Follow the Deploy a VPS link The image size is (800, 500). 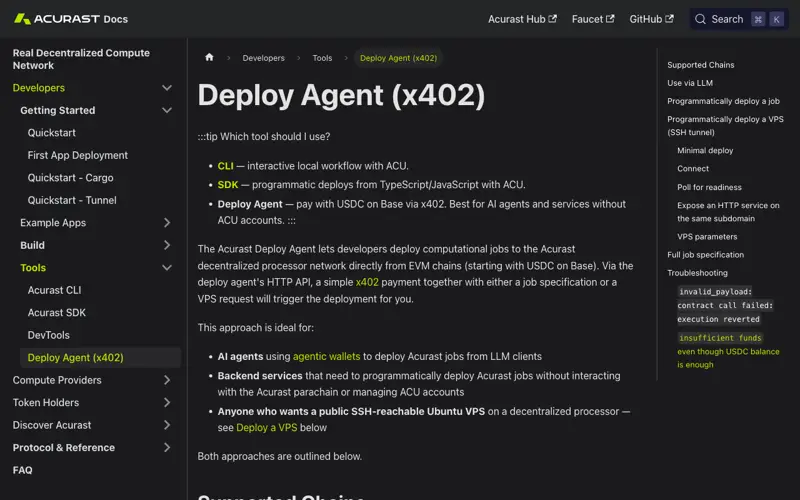tap(266, 428)
